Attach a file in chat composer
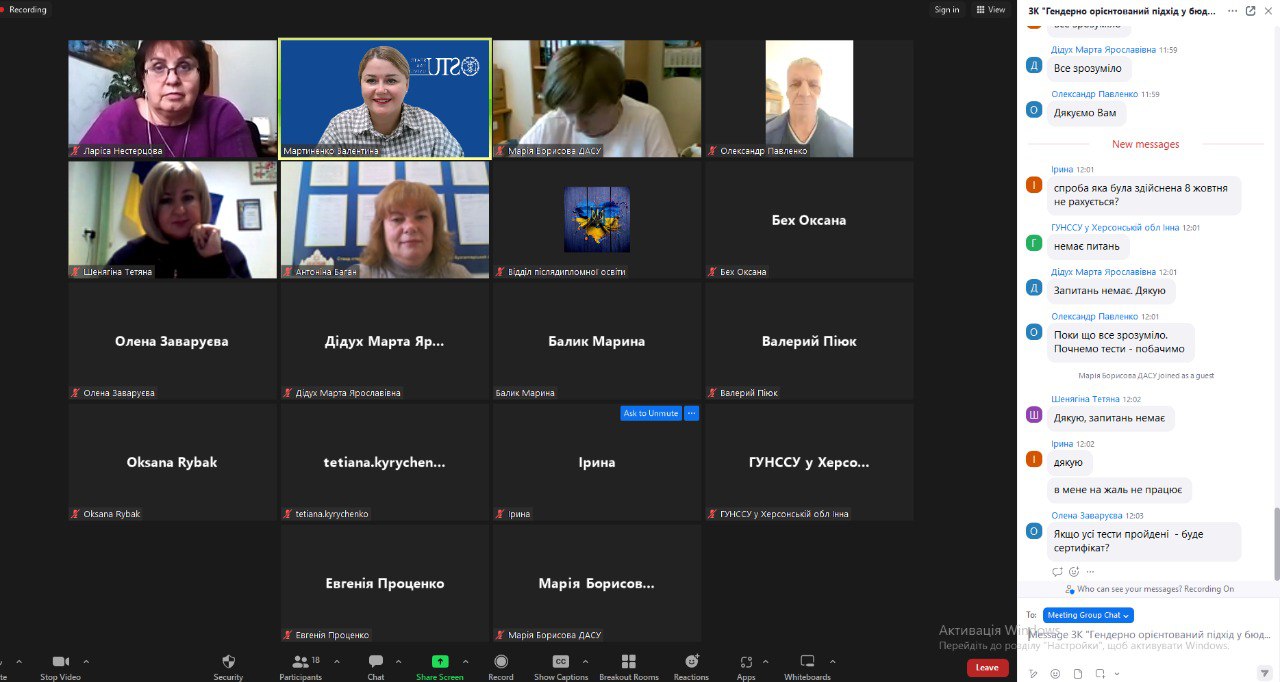1280x682 pixels. [1077, 674]
